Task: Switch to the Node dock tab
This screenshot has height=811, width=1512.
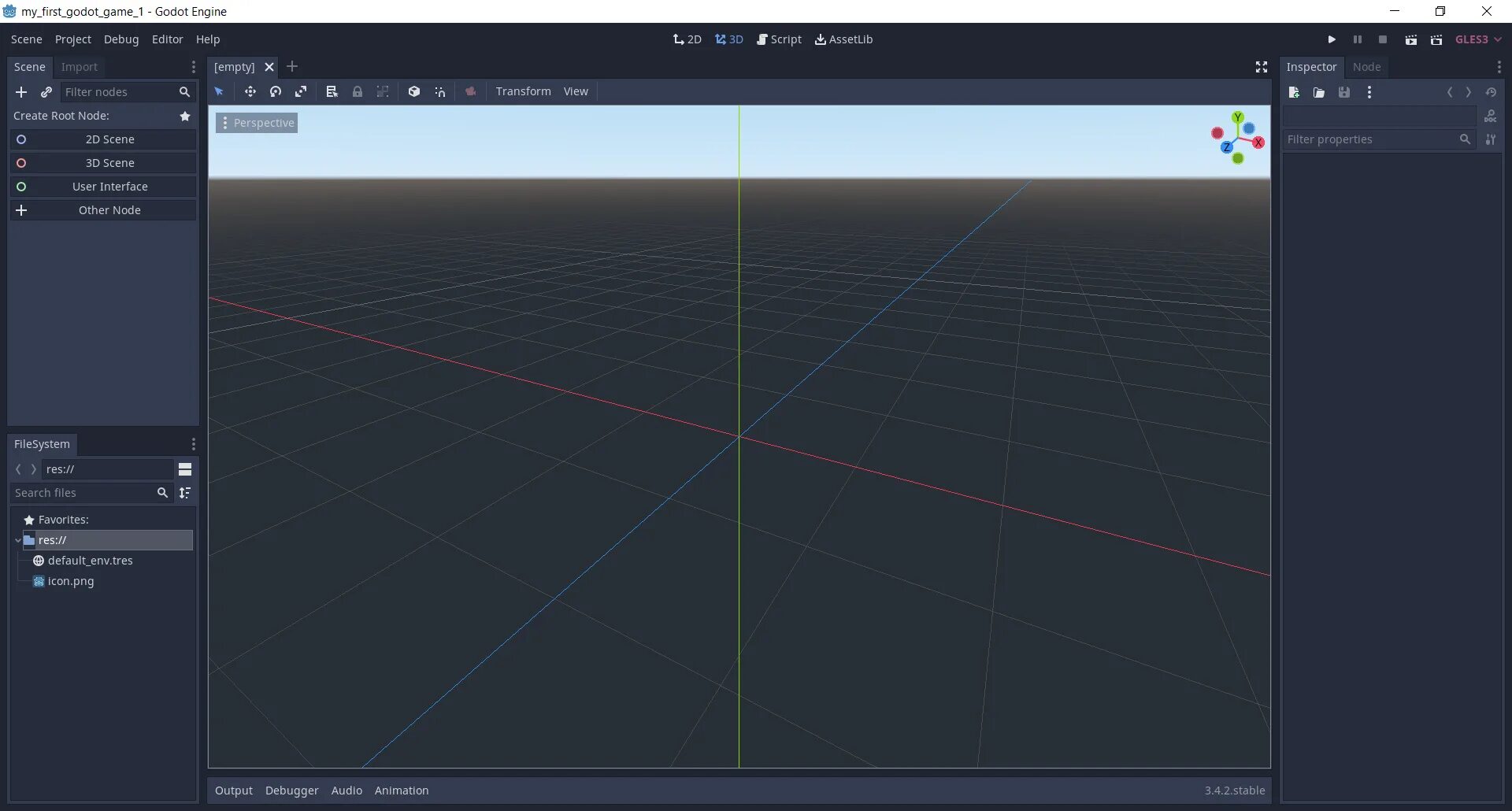Action: click(x=1366, y=67)
